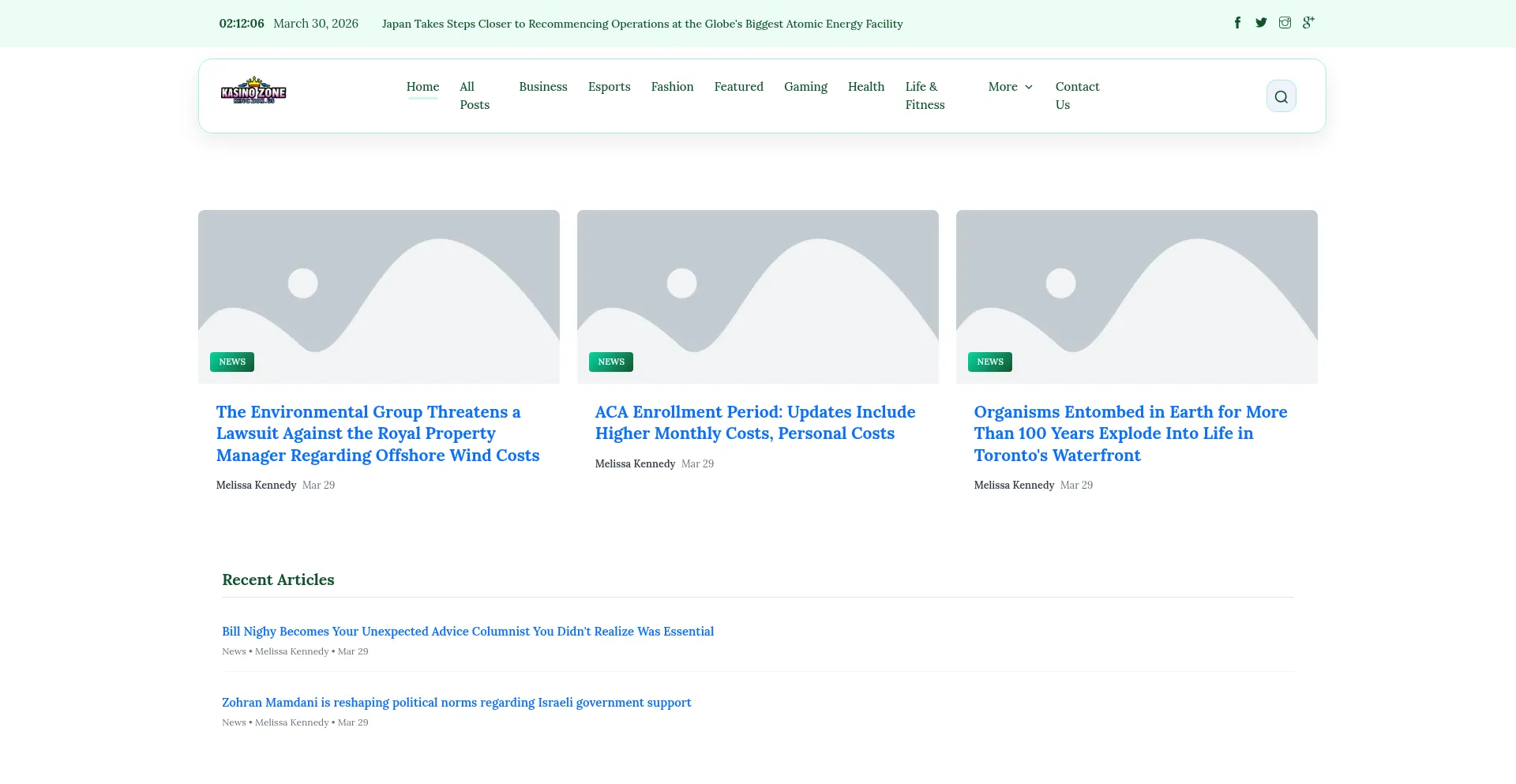The image size is (1516, 784).
Task: Open the Environmental Group lawsuit article title
Action: [377, 433]
